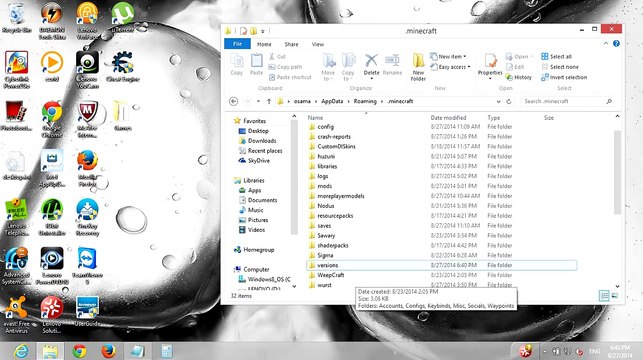Collapse the ribbon with chevron
The image size is (643, 360).
[x=606, y=43]
